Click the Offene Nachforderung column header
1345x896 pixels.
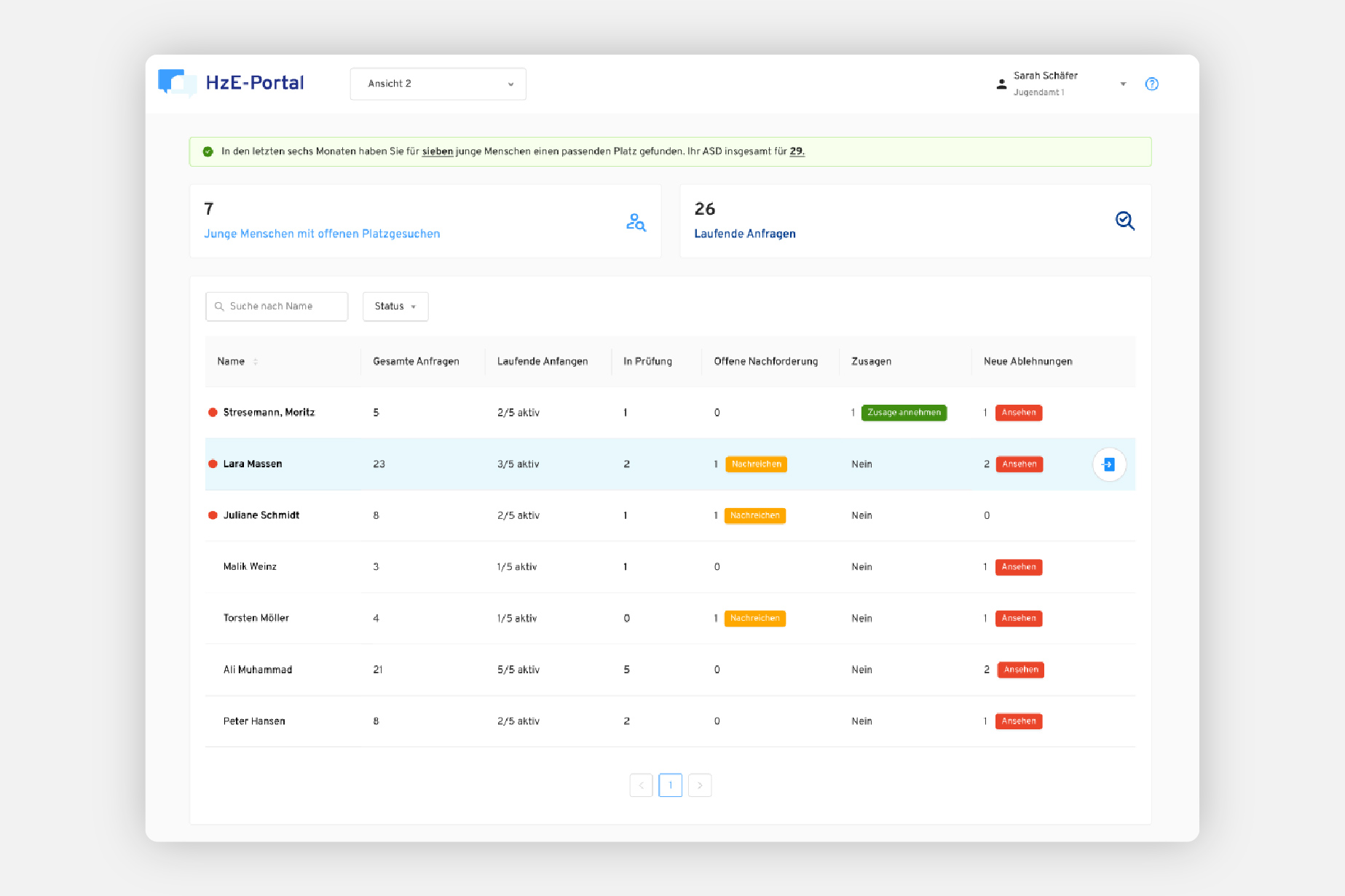[x=766, y=362]
